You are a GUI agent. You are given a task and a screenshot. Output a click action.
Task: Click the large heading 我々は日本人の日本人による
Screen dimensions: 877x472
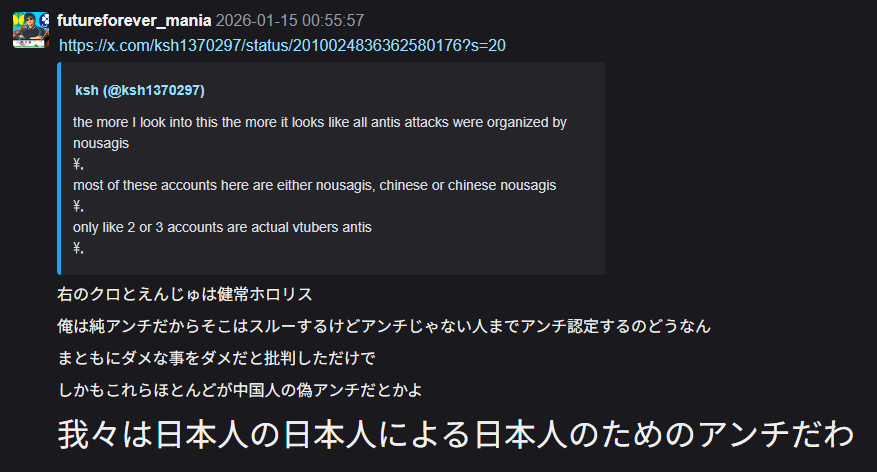click(x=456, y=435)
